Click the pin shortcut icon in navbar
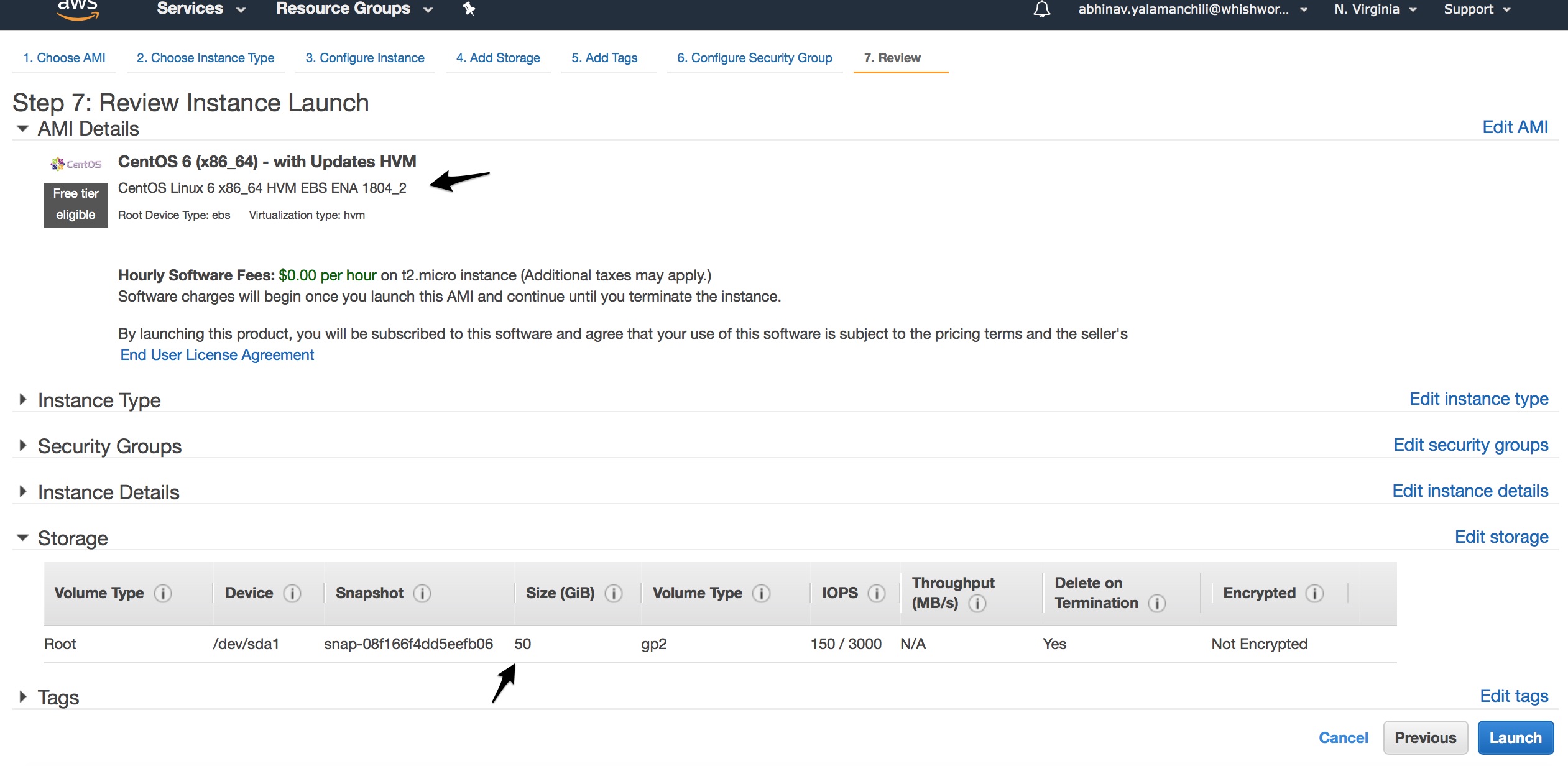 pos(469,9)
